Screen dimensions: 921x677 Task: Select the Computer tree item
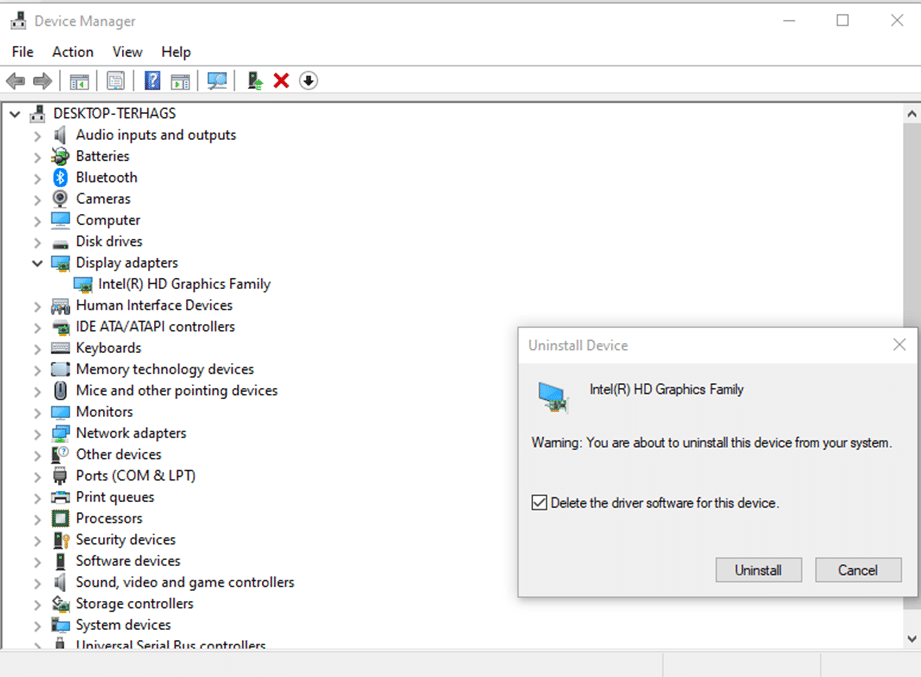coord(108,220)
